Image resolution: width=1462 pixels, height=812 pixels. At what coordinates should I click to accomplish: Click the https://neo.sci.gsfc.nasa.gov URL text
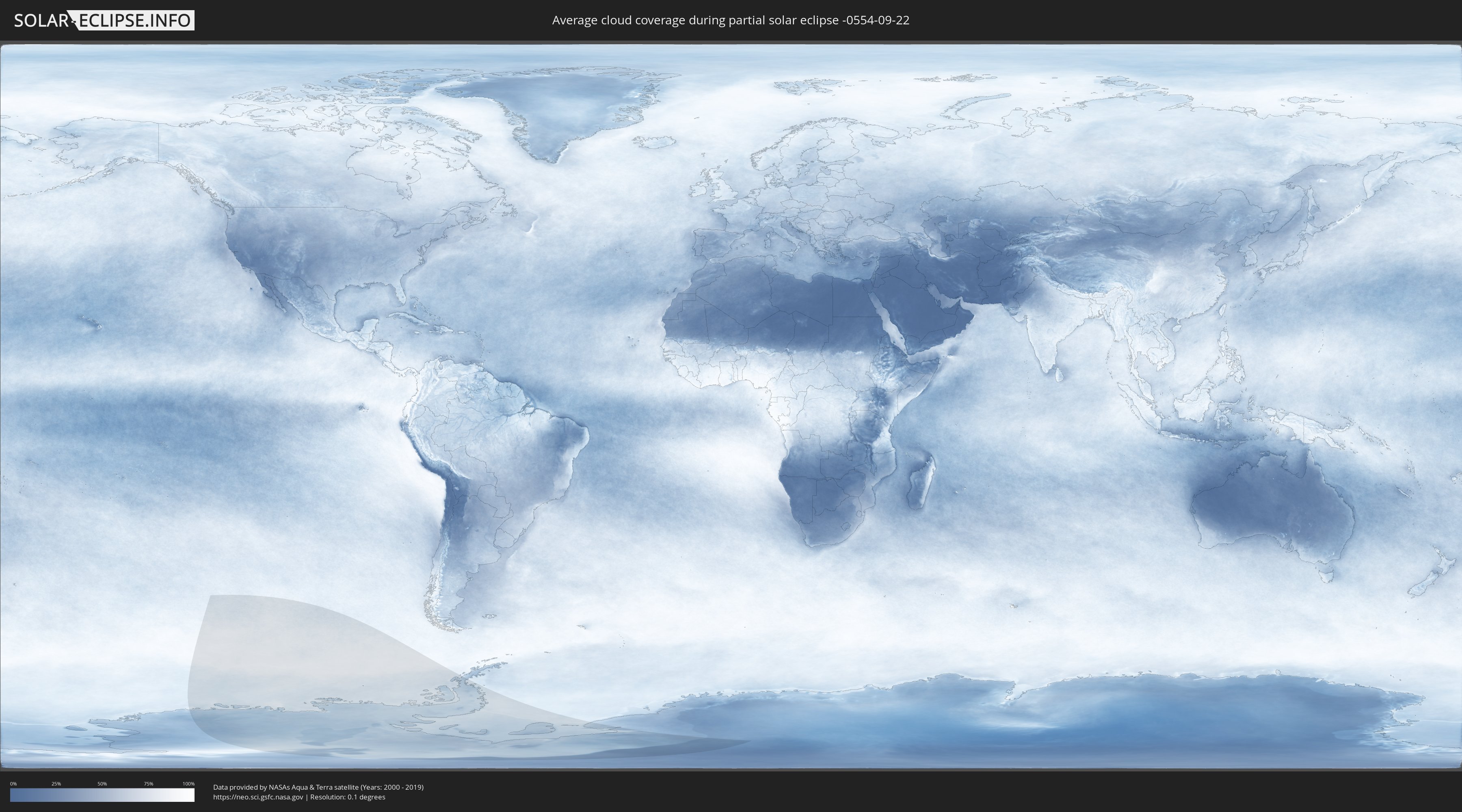coord(258,797)
